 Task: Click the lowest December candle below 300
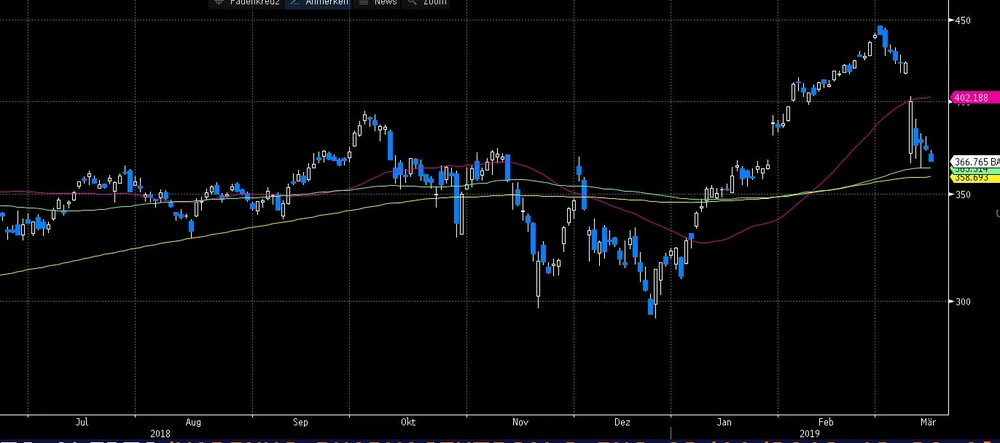click(652, 306)
